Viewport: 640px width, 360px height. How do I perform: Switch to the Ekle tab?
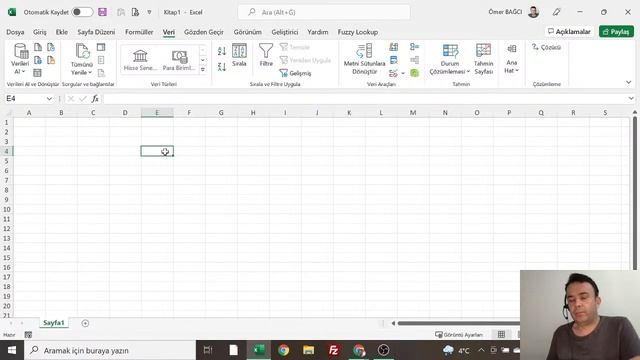62,32
